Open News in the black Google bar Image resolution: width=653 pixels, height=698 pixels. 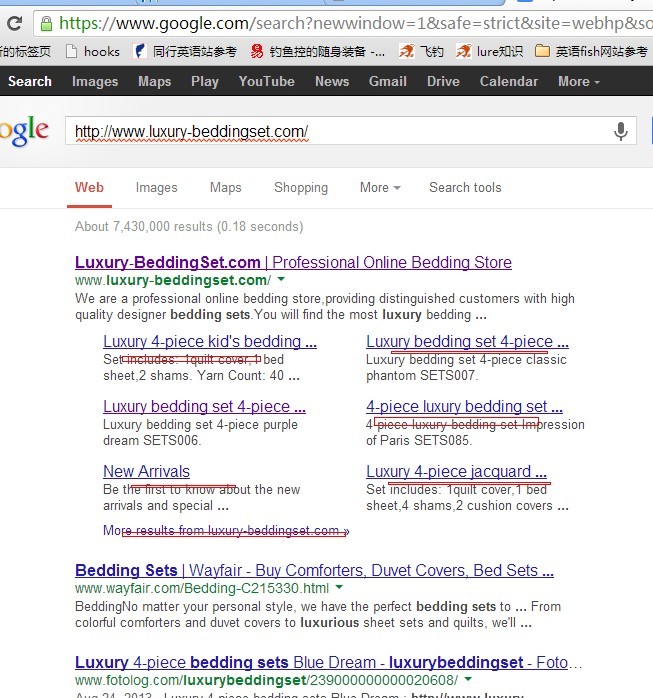(332, 81)
